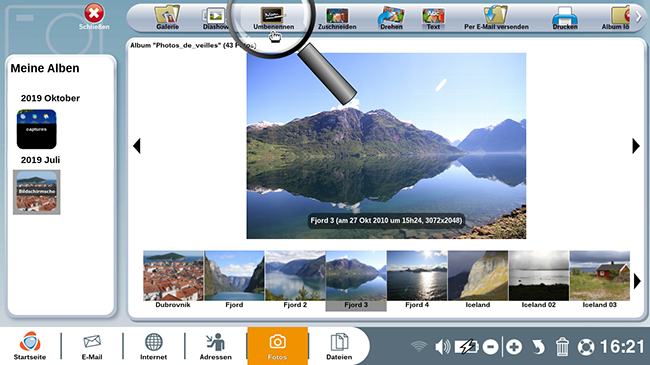This screenshot has height=365, width=650.
Task: Zoom out with minus icon
Action: tap(490, 347)
